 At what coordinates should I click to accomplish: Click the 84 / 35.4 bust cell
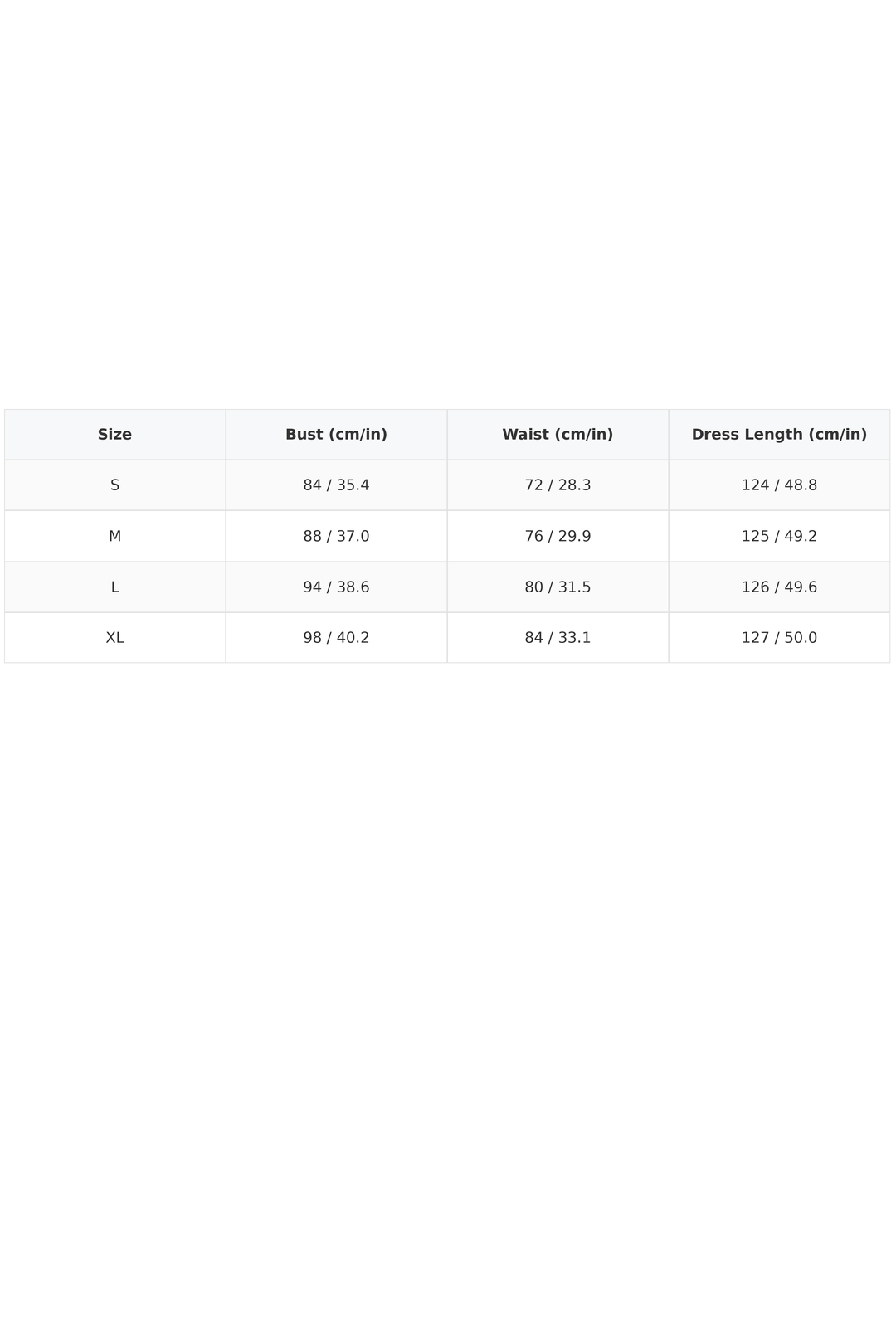[x=336, y=485]
